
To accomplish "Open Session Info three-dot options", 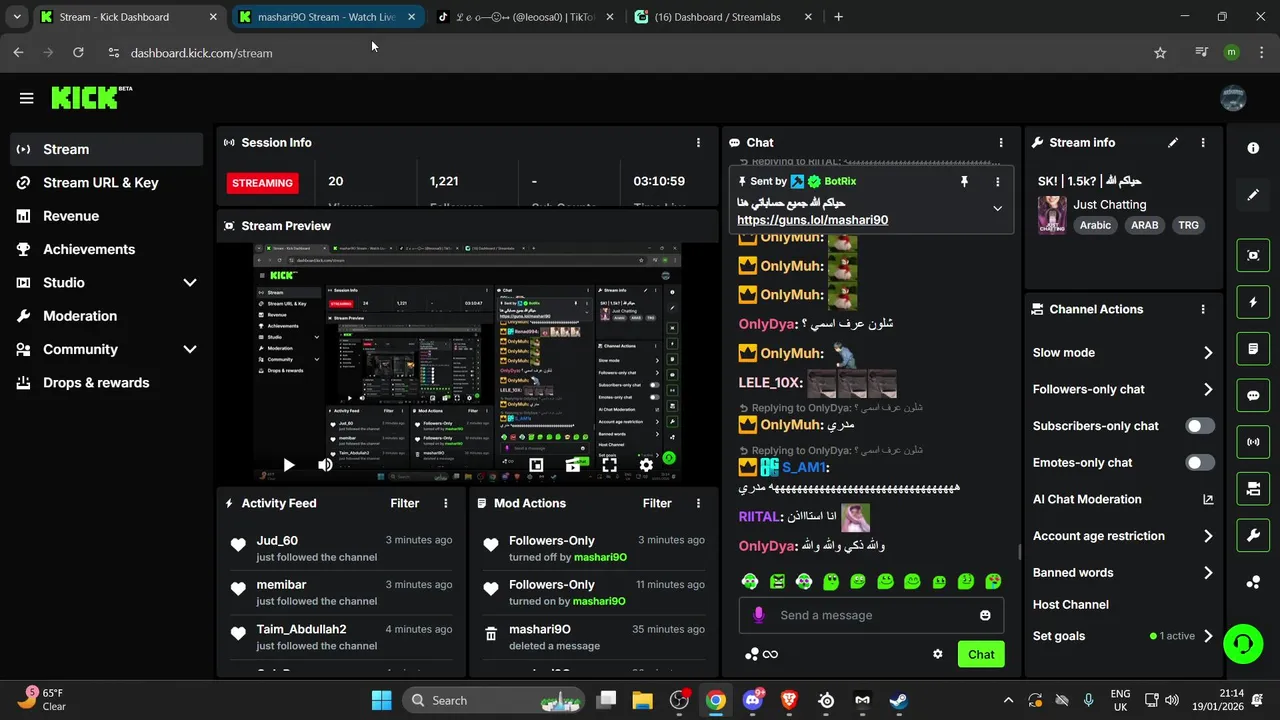I will (698, 143).
